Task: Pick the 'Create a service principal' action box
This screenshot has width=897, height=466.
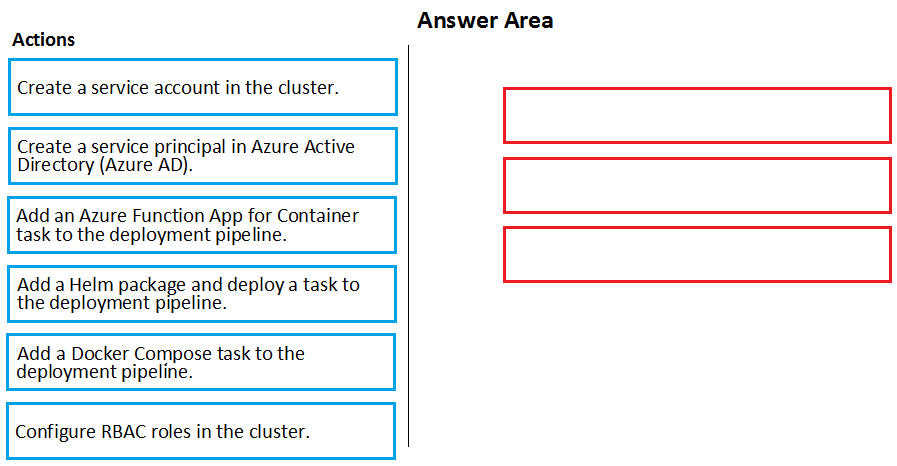Action: point(203,156)
